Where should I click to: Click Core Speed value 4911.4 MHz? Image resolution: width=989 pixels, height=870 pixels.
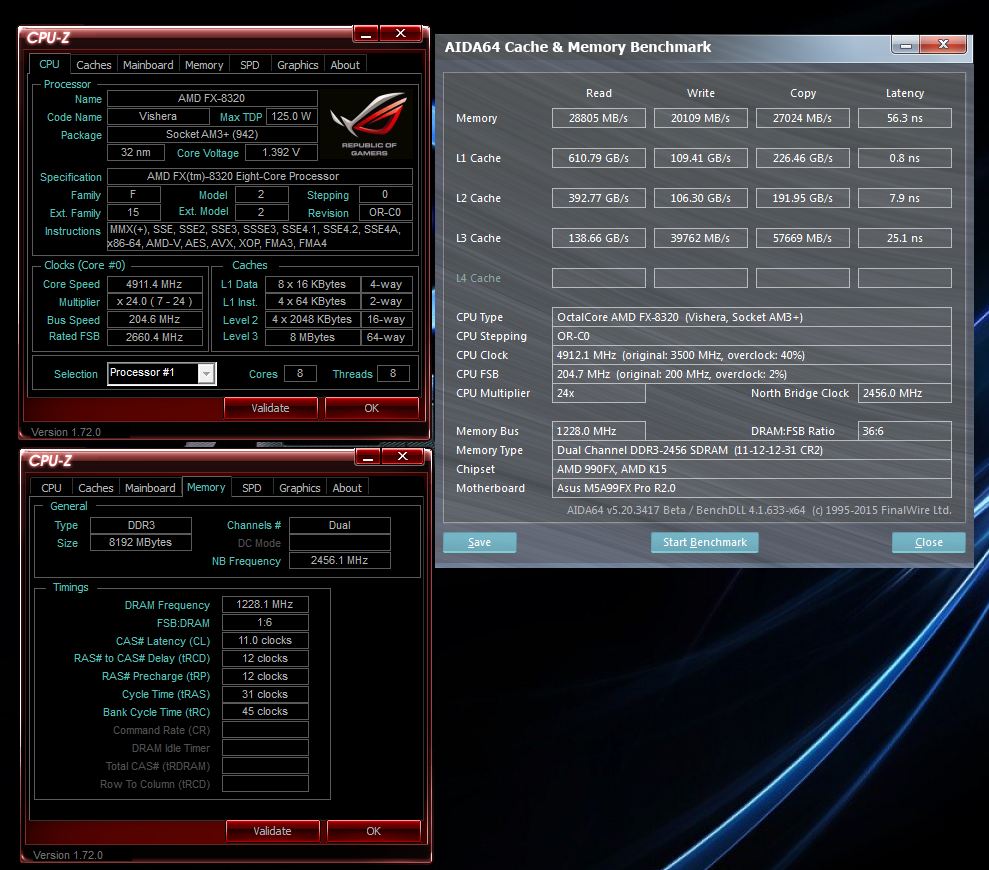pos(155,285)
